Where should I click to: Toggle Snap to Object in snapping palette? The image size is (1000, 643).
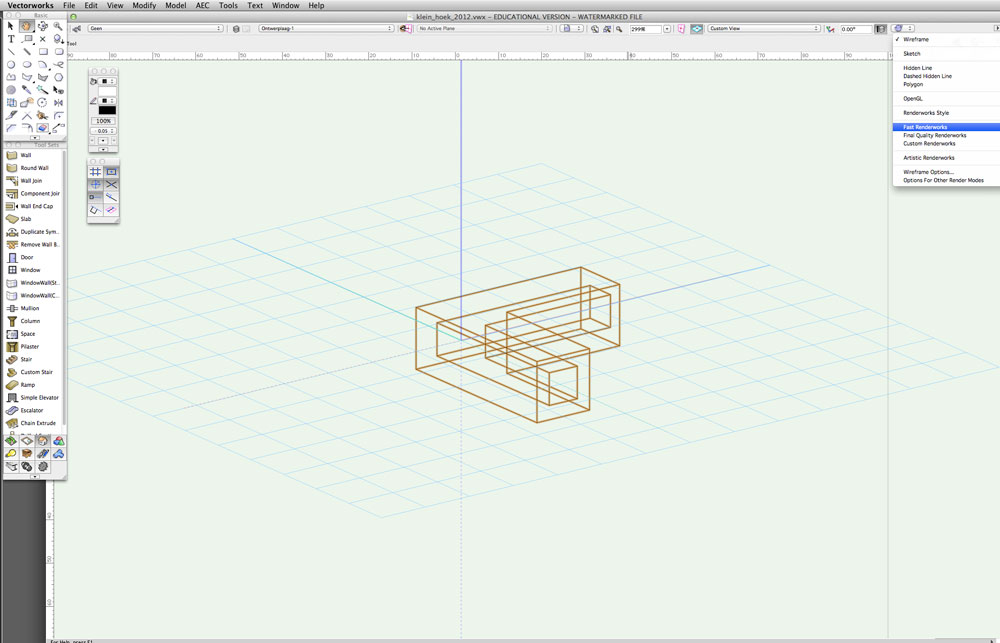(111, 172)
